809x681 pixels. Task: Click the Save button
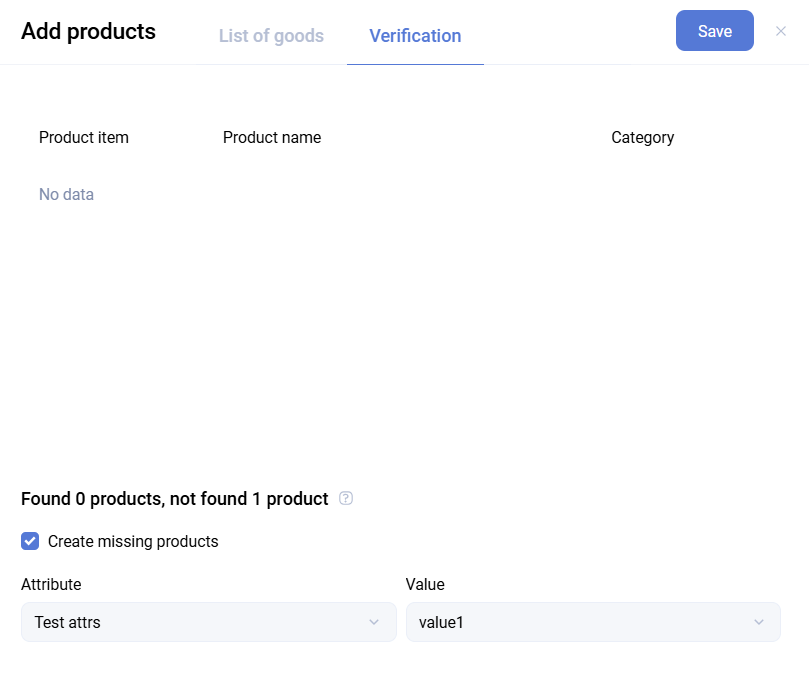[714, 31]
